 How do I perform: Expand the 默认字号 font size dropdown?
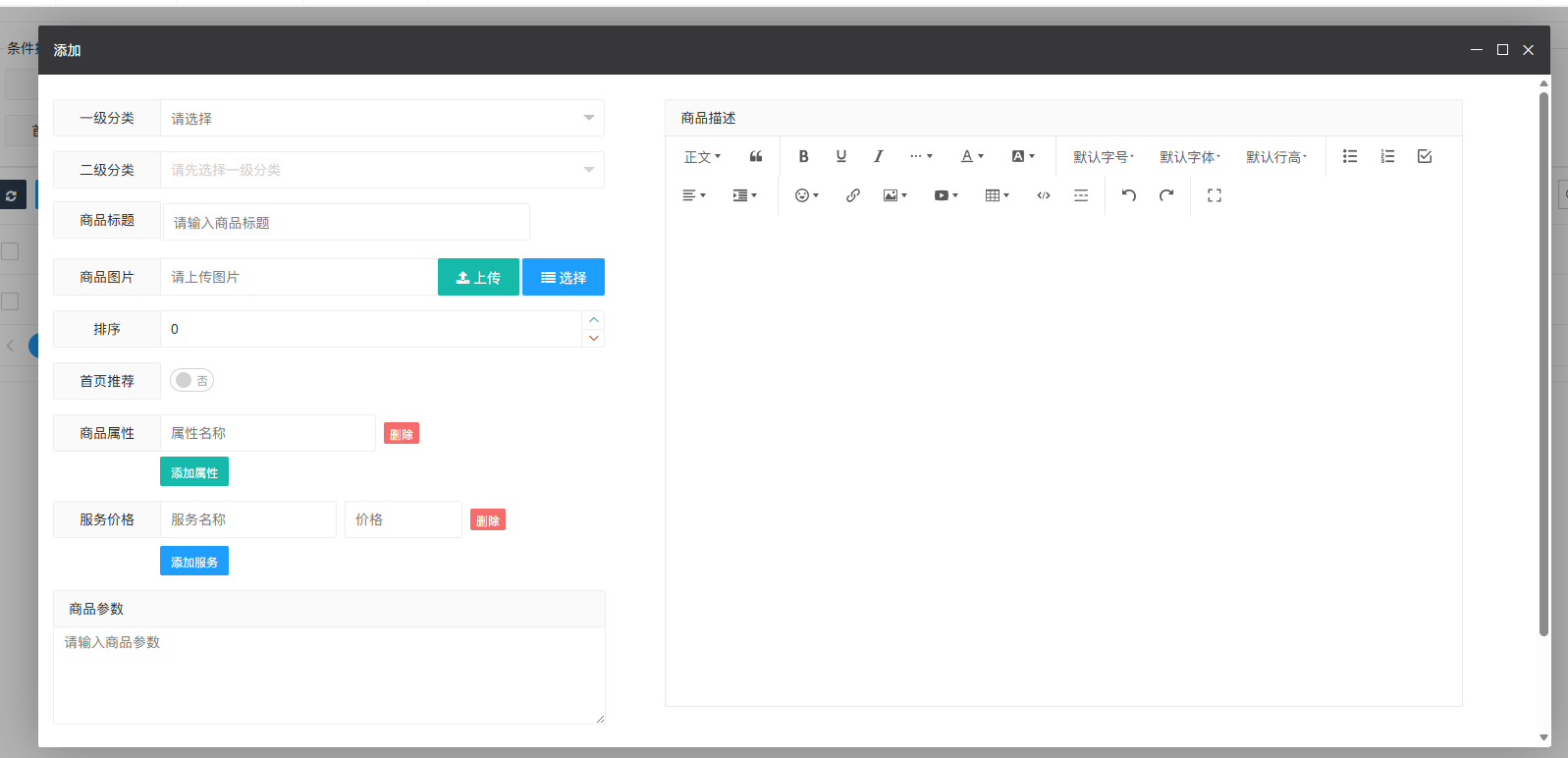pos(1103,157)
